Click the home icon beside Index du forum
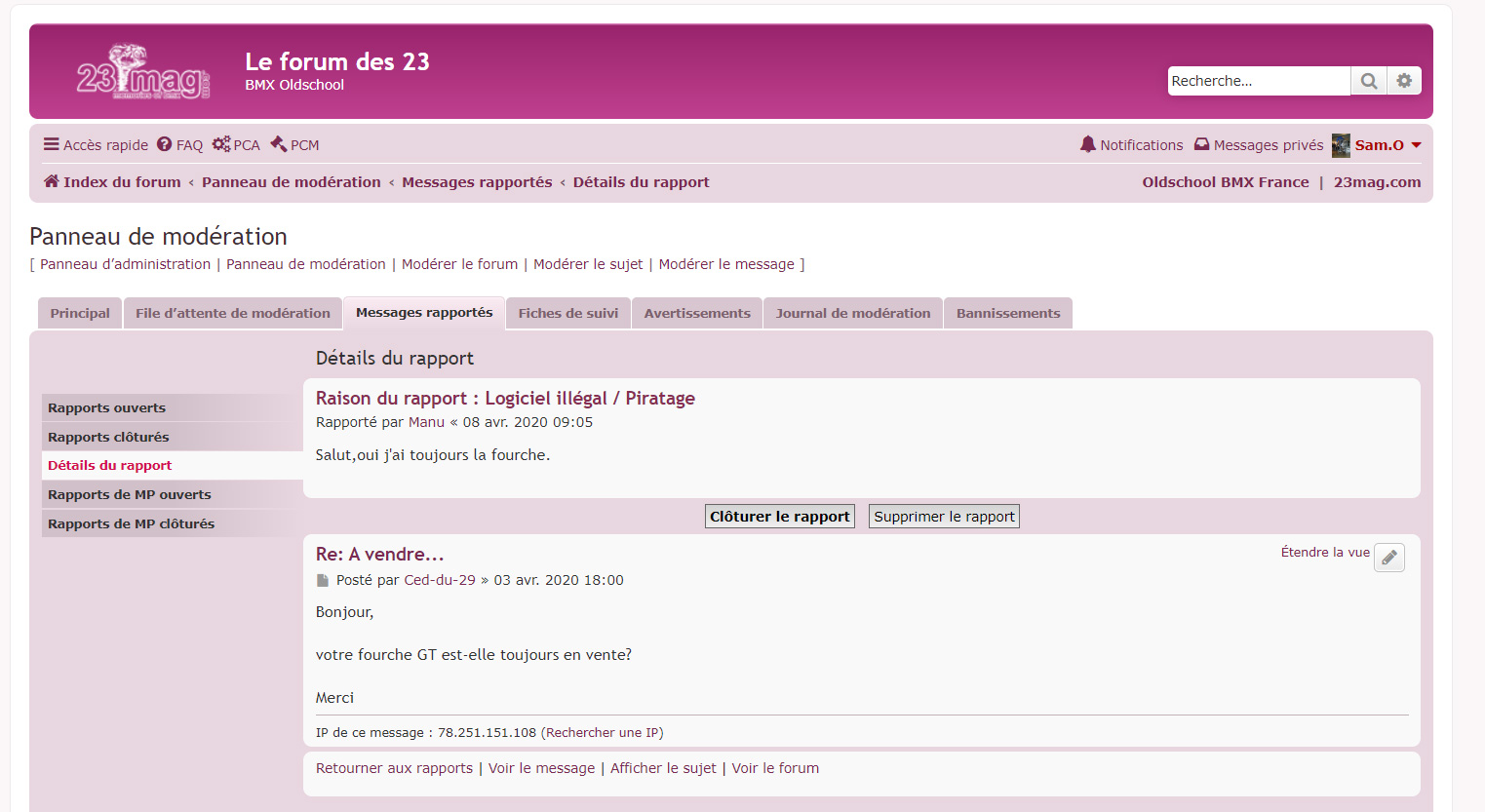The height and width of the screenshot is (812, 1485). coord(51,181)
